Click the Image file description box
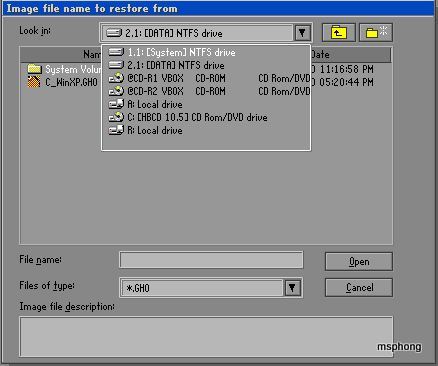Viewport: 438px width, 366px height. [206, 337]
